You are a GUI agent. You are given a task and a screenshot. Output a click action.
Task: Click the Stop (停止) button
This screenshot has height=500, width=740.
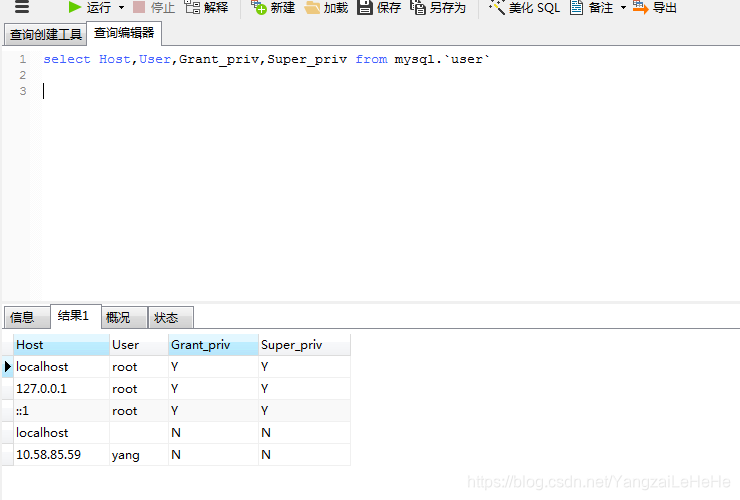point(154,7)
